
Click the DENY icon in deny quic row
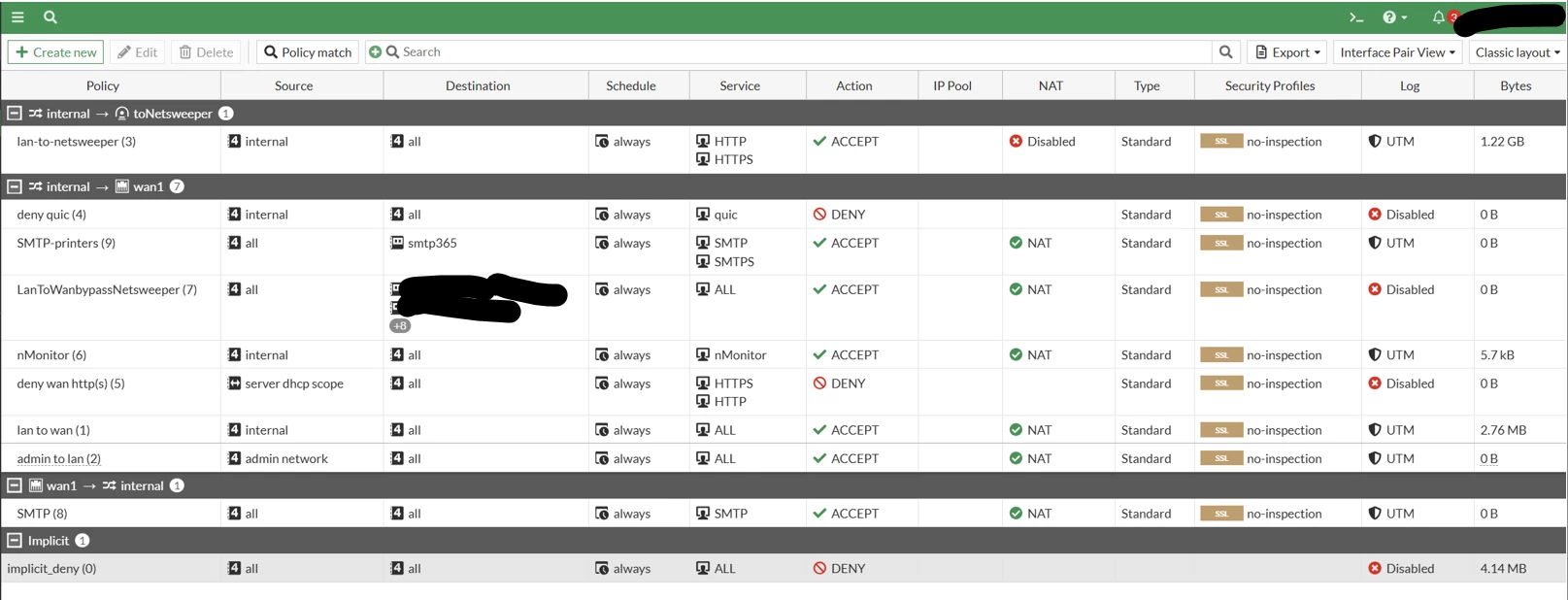click(819, 215)
